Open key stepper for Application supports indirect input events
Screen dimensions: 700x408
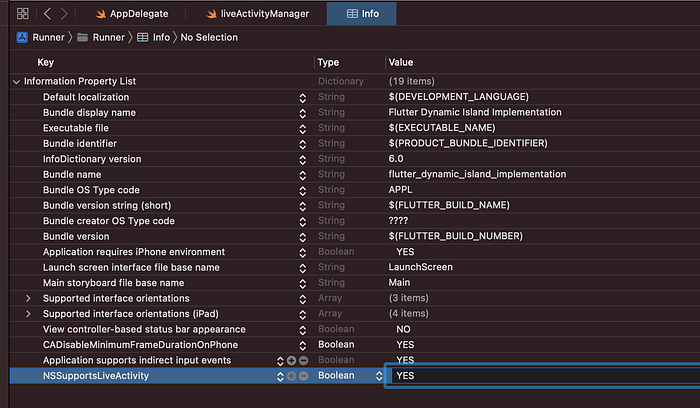click(x=280, y=361)
